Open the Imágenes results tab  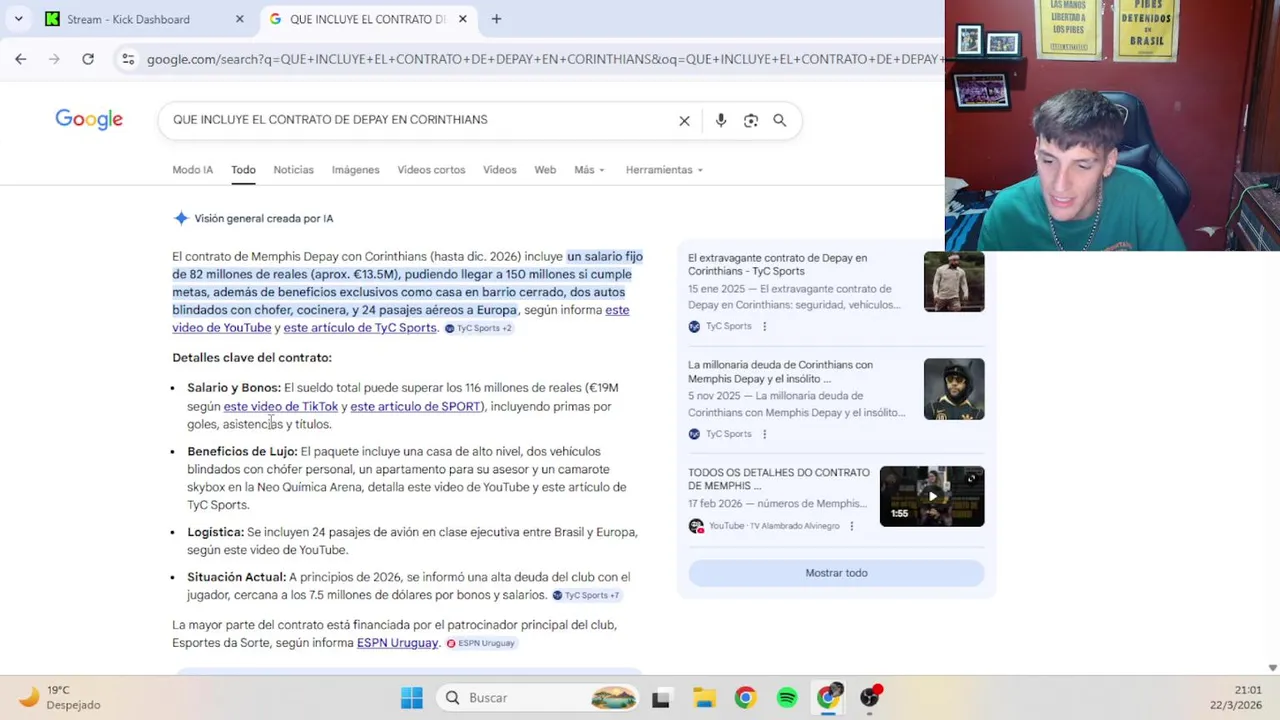tap(355, 170)
